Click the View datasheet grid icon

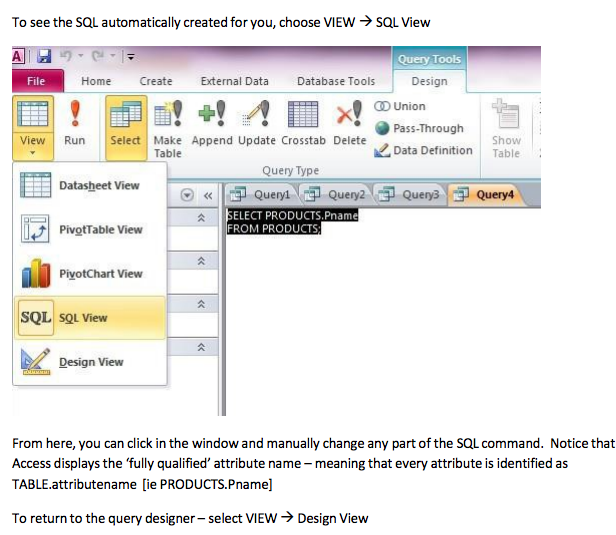(33, 114)
